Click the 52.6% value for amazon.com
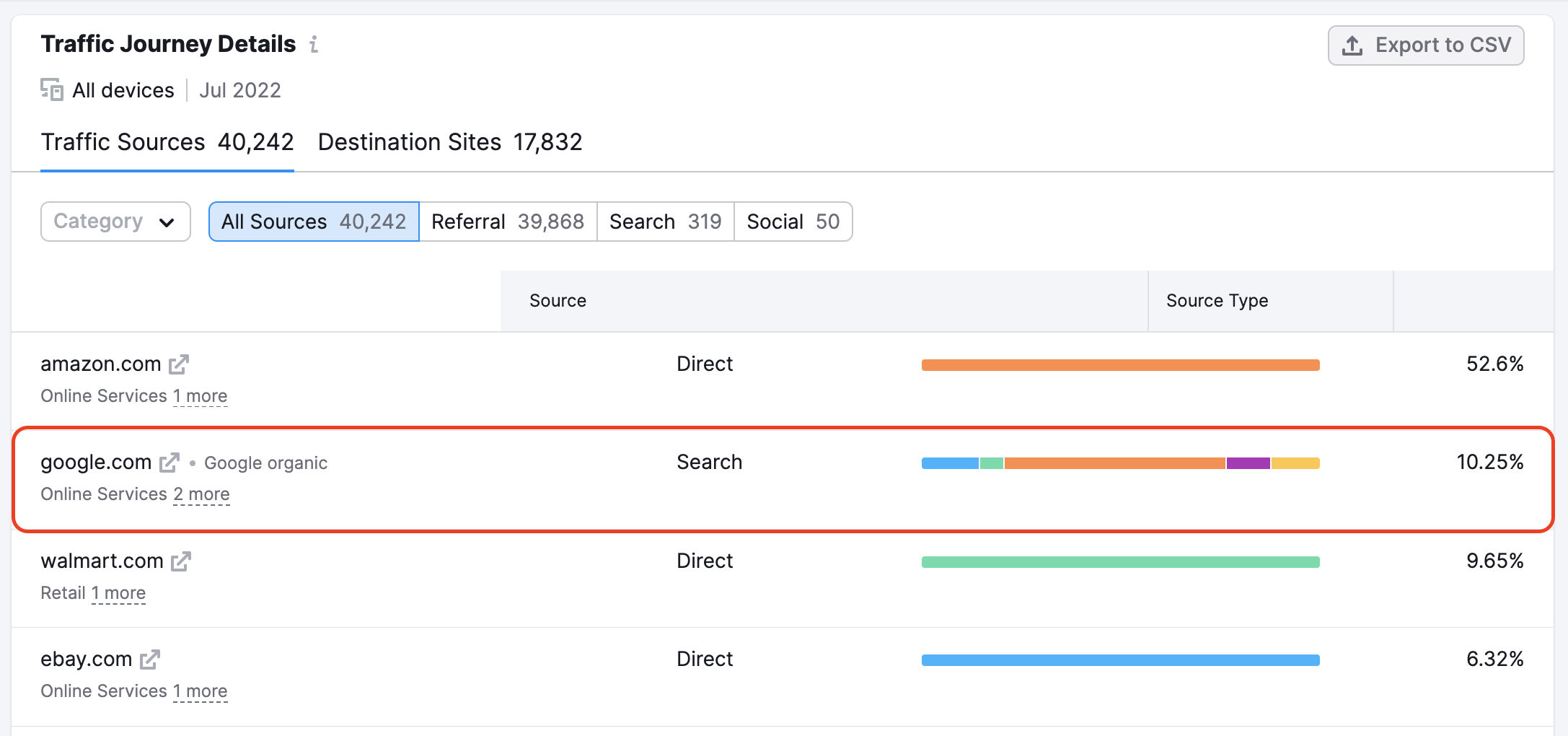The width and height of the screenshot is (1568, 736). coord(1494,364)
